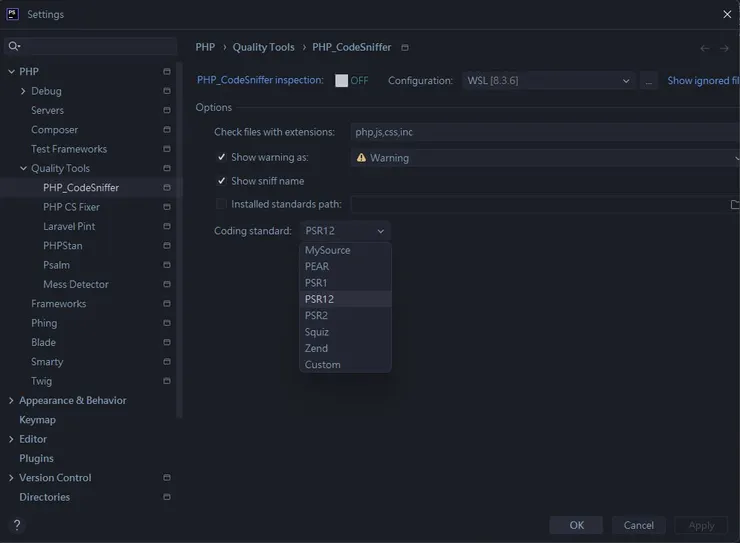Expand the Appearance & Behavior node

(x=11, y=400)
